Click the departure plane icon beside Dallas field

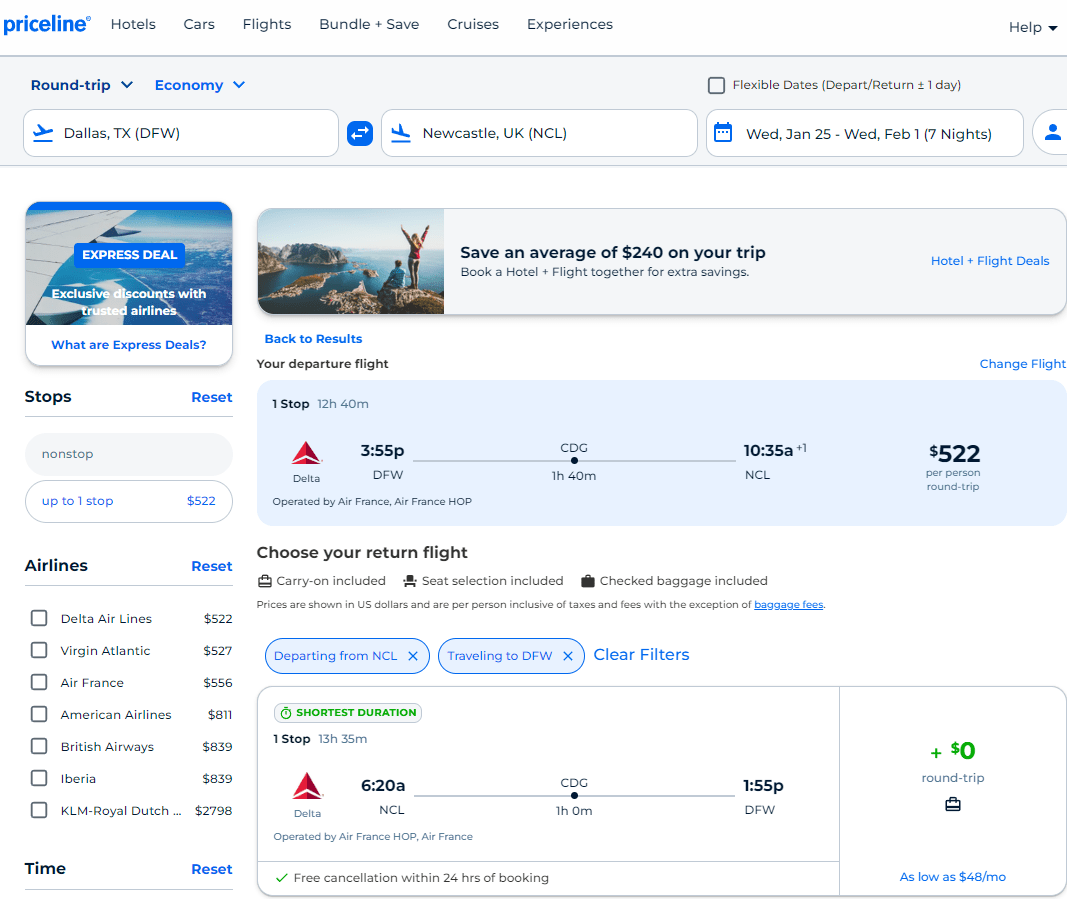click(x=43, y=132)
